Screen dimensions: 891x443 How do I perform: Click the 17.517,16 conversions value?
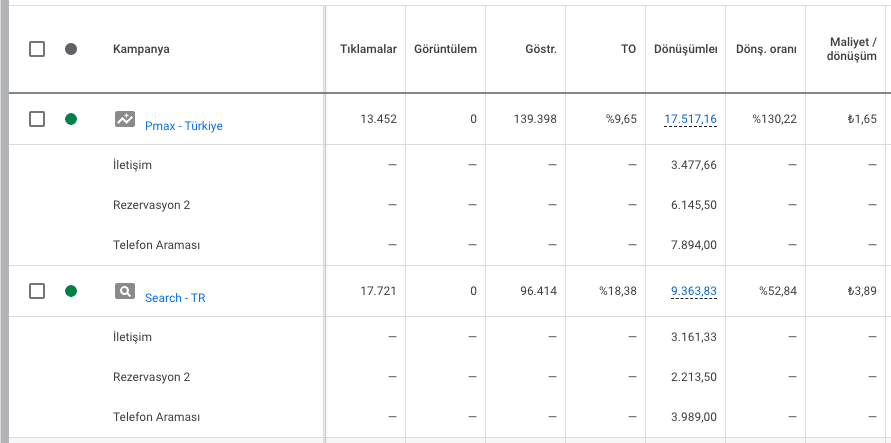[x=690, y=120]
